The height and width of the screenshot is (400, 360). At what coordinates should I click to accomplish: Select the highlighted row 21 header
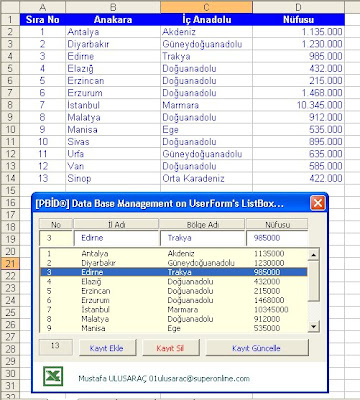coord(10,264)
